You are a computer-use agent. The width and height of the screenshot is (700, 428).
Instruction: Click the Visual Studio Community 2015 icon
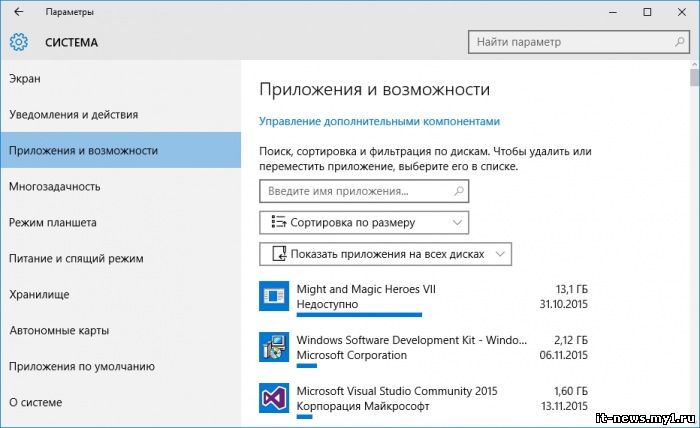tap(274, 398)
